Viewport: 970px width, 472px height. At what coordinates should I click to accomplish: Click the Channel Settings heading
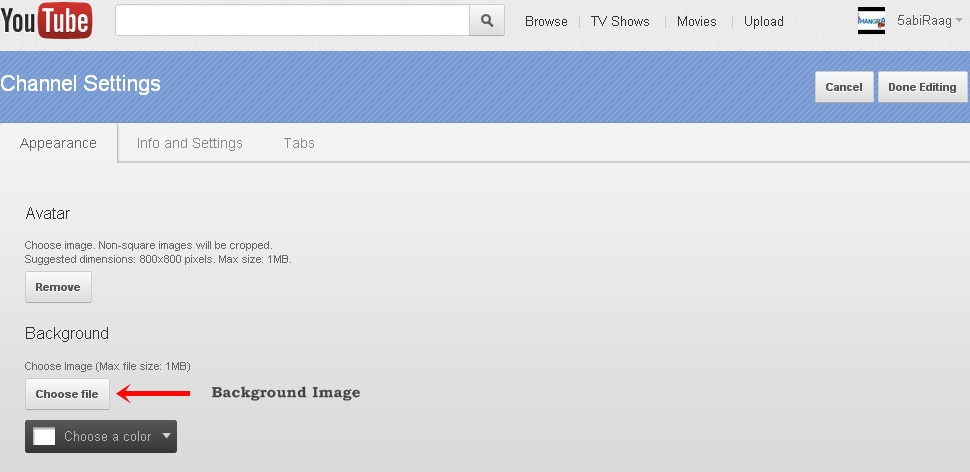coord(80,84)
